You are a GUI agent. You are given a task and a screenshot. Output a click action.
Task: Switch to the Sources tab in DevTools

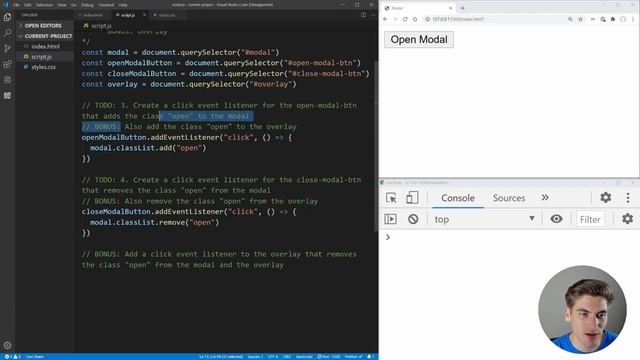(509, 198)
